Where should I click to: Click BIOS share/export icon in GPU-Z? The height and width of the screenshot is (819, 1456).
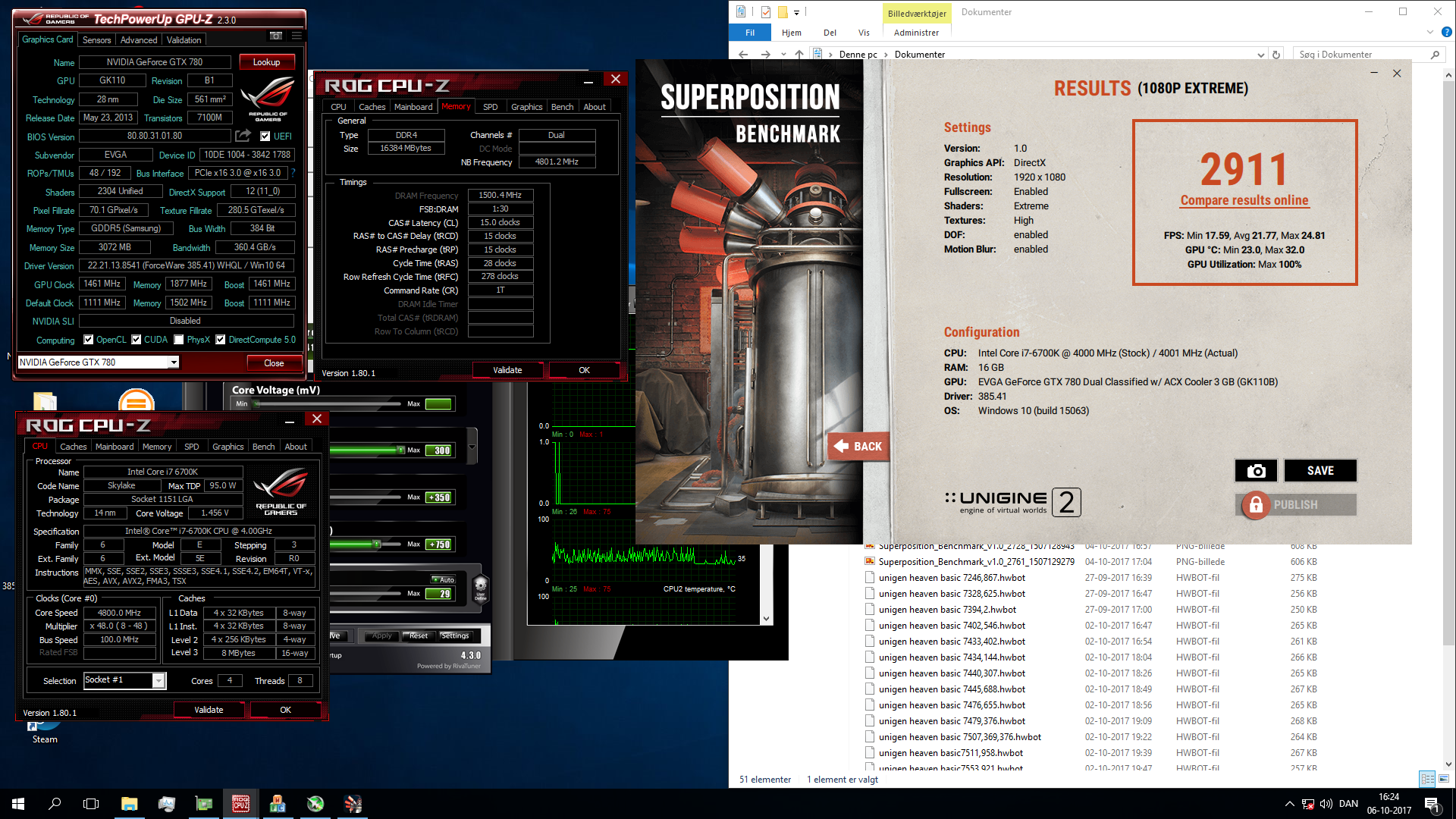tap(243, 136)
